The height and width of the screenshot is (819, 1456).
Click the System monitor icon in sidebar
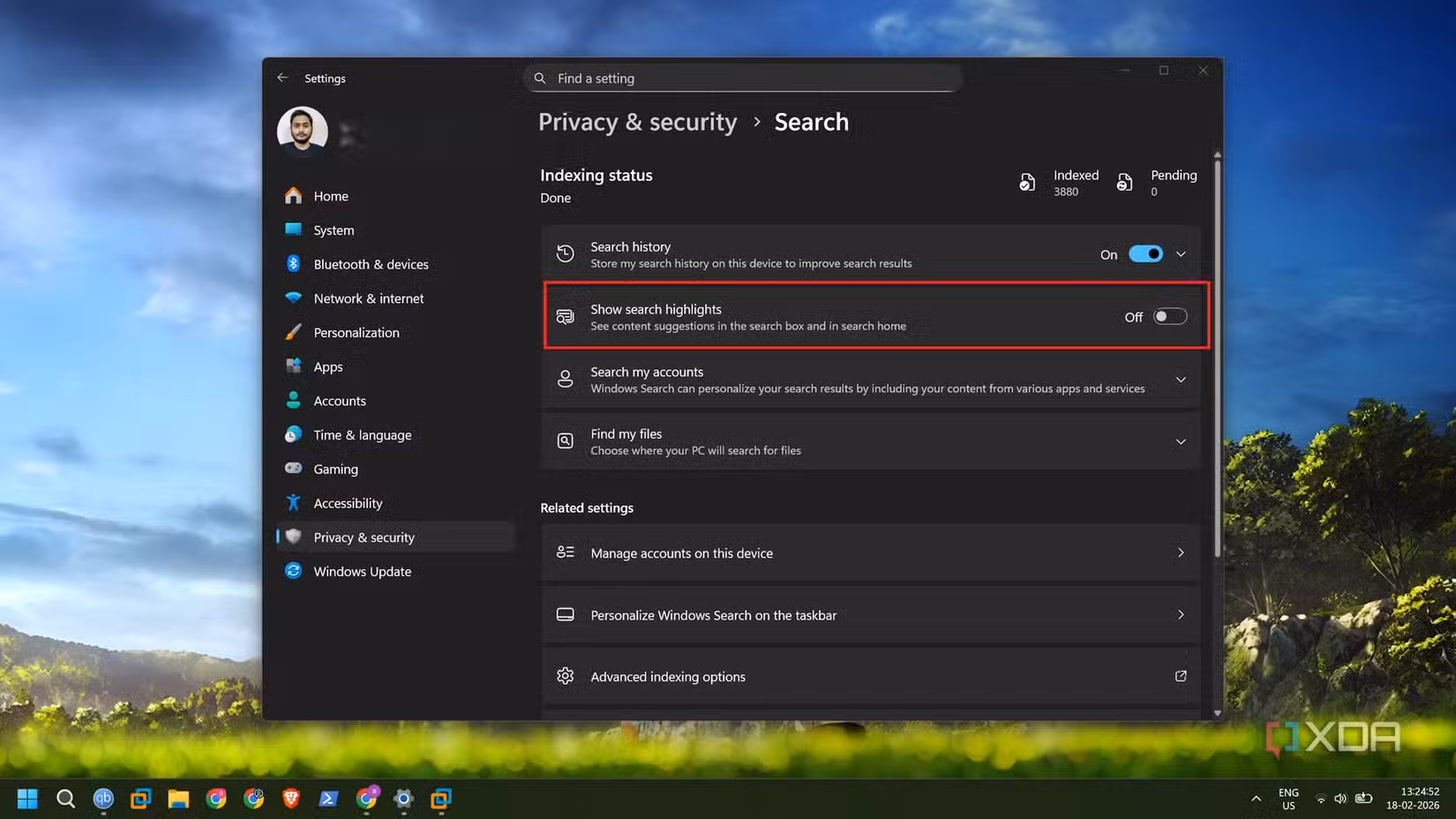pyautogui.click(x=294, y=229)
